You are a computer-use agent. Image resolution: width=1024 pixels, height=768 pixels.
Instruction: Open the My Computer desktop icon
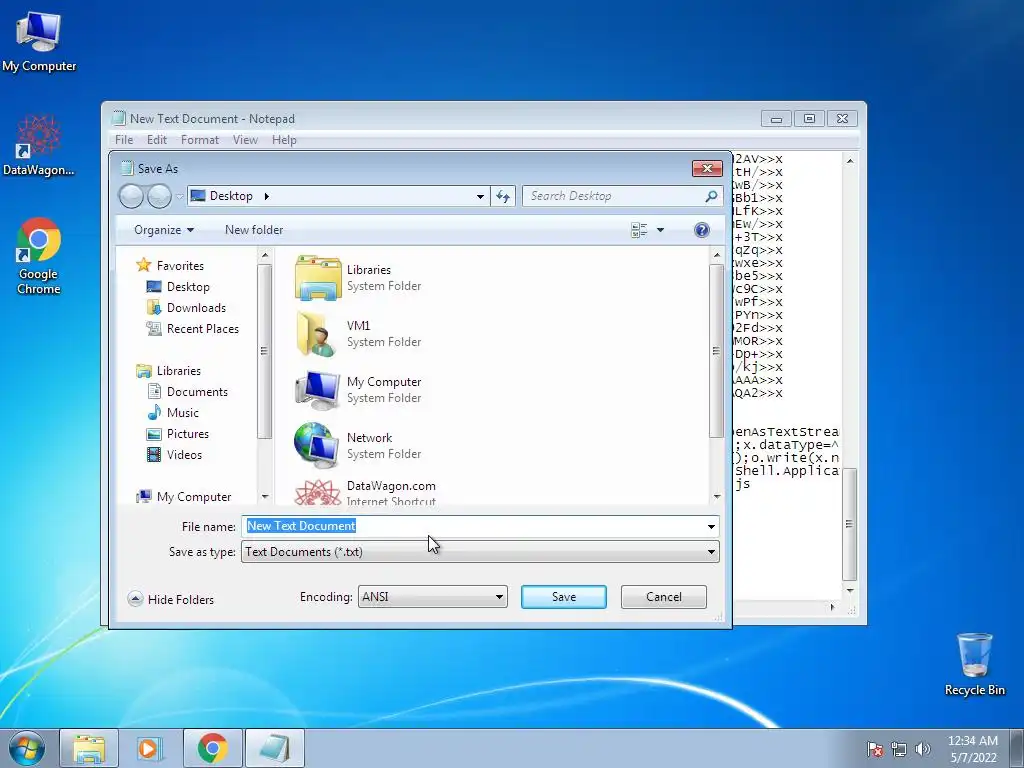(x=39, y=41)
